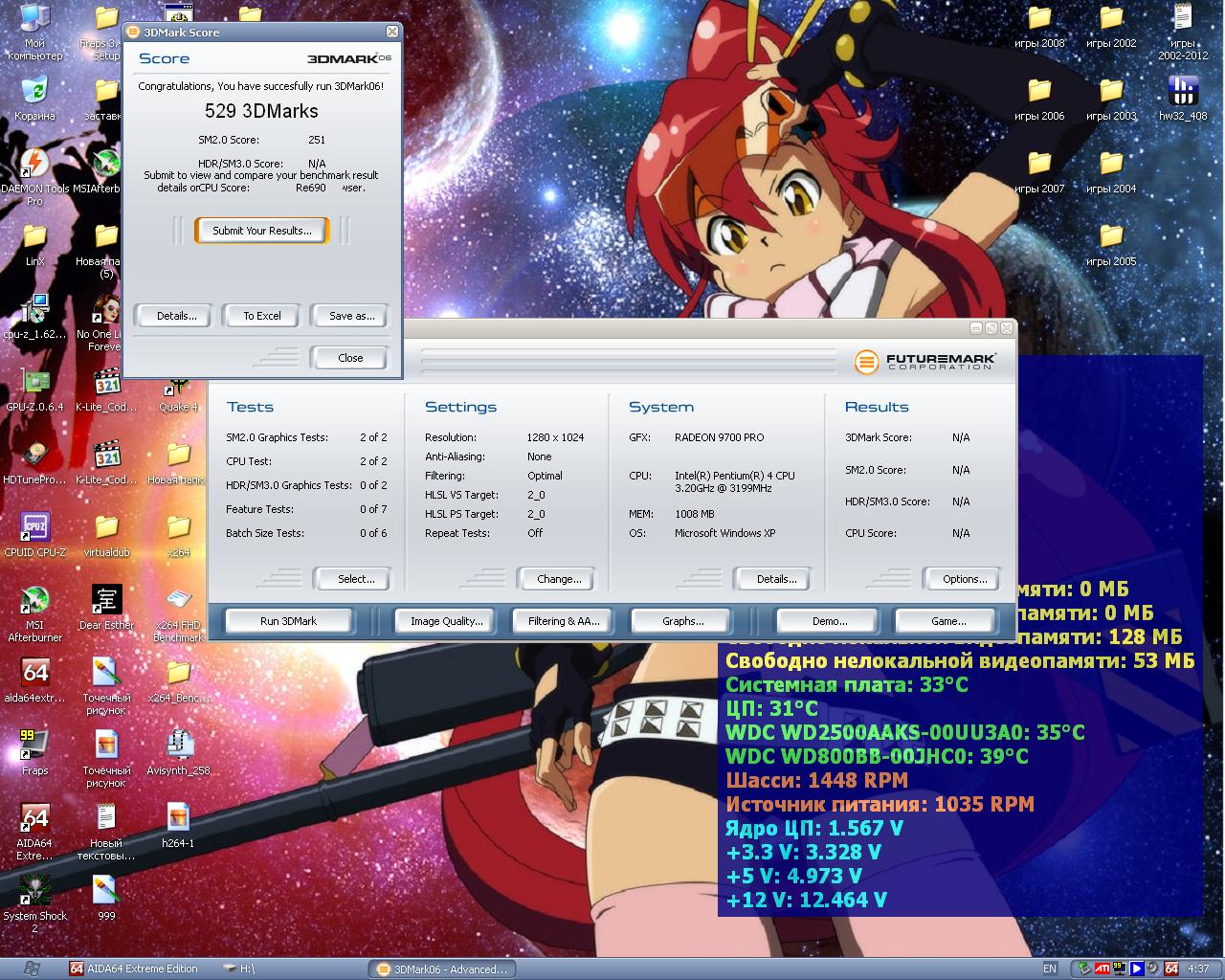Launch the AIDA64 Extreme shortcut icon
The width and height of the screenshot is (1225, 980).
[x=35, y=832]
